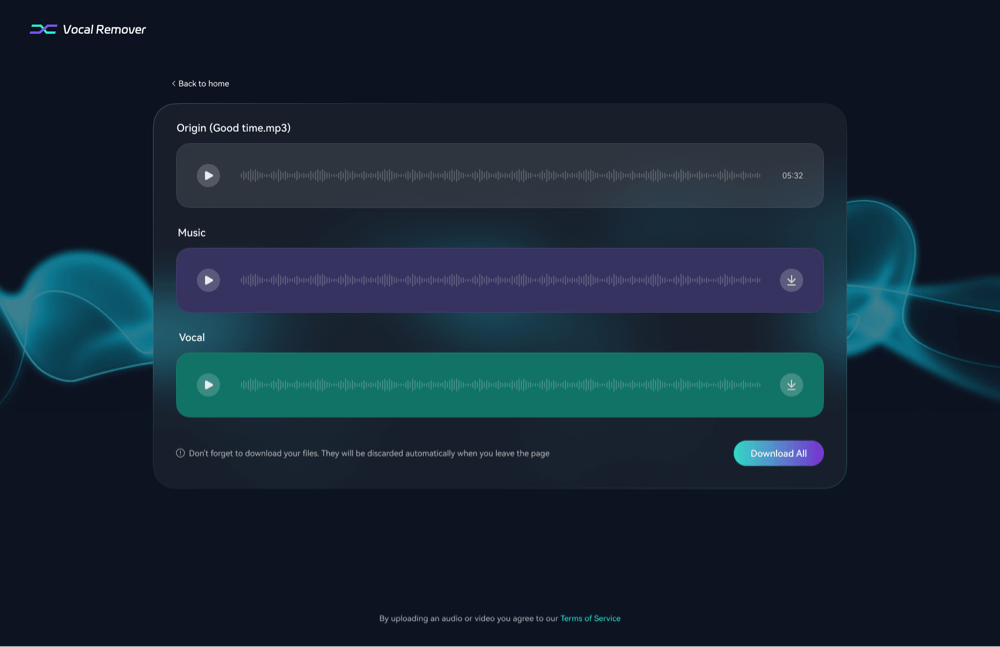This screenshot has width=1000, height=647.
Task: Play the Vocal track
Action: tap(208, 384)
